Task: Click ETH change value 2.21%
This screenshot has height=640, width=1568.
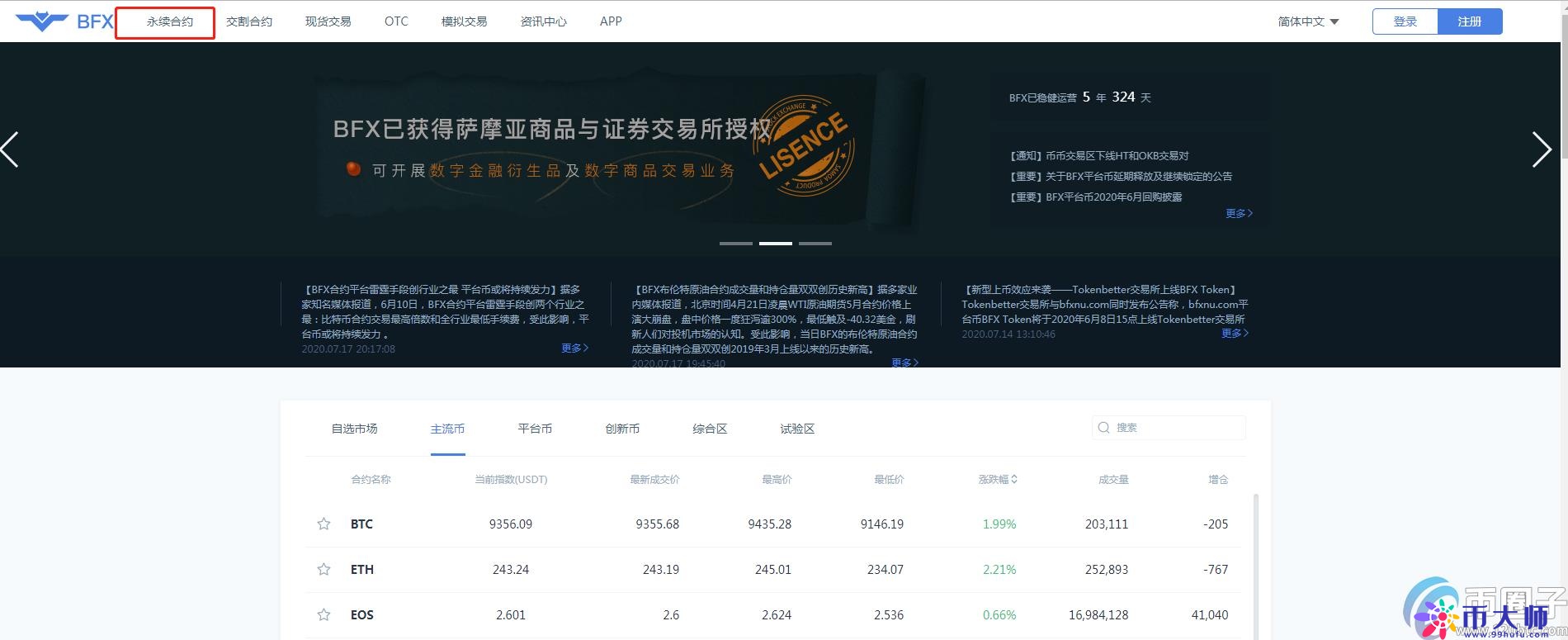Action: 999,569
